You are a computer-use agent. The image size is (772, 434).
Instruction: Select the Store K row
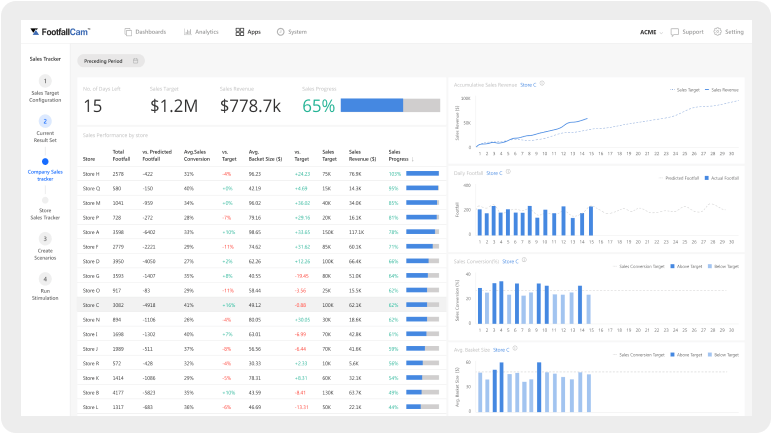pyautogui.click(x=261, y=378)
